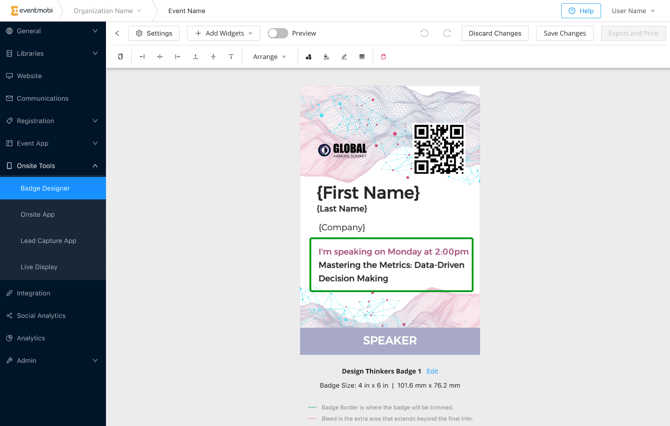The image size is (670, 426).
Task: Click the Edit link beside badge name
Action: pos(432,371)
